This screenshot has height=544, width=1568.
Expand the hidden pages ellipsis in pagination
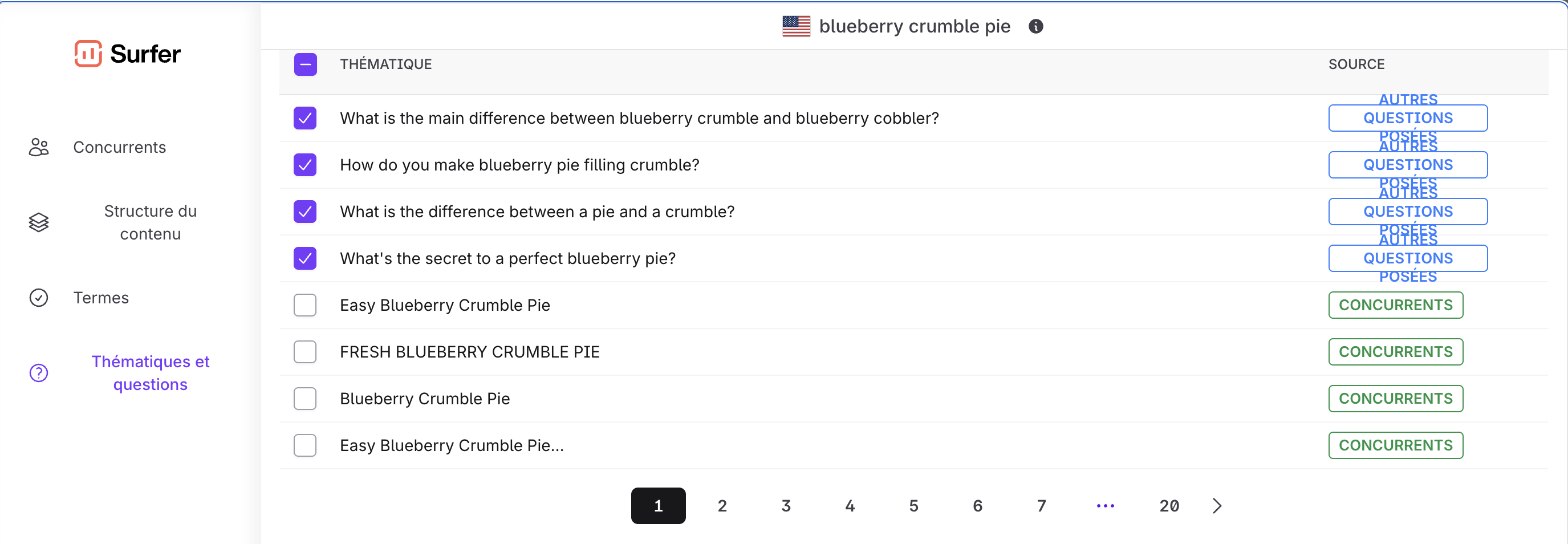[1106, 506]
